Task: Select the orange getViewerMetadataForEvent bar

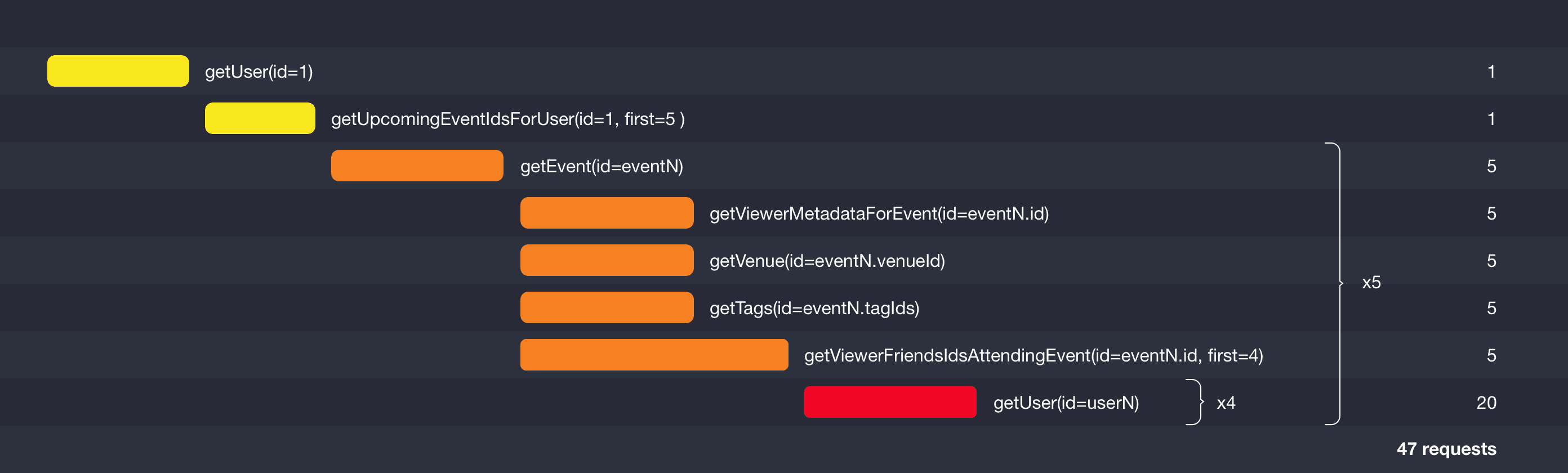Action: (x=606, y=213)
